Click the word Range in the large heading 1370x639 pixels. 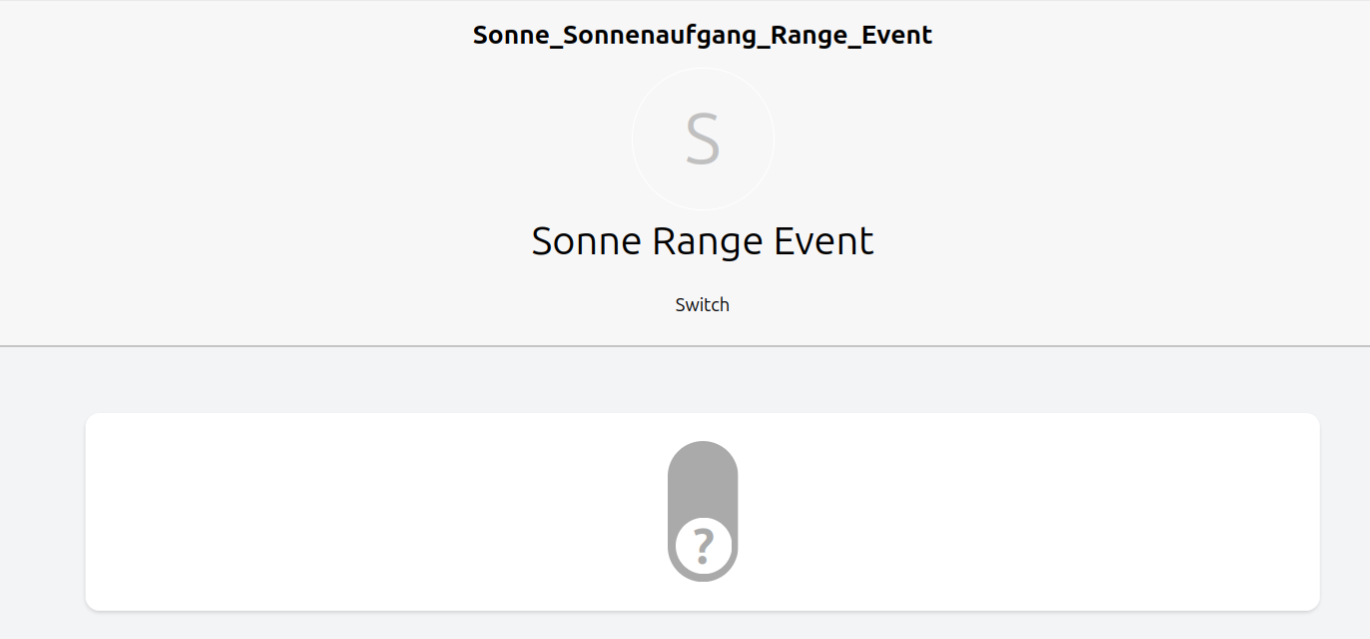(x=701, y=242)
